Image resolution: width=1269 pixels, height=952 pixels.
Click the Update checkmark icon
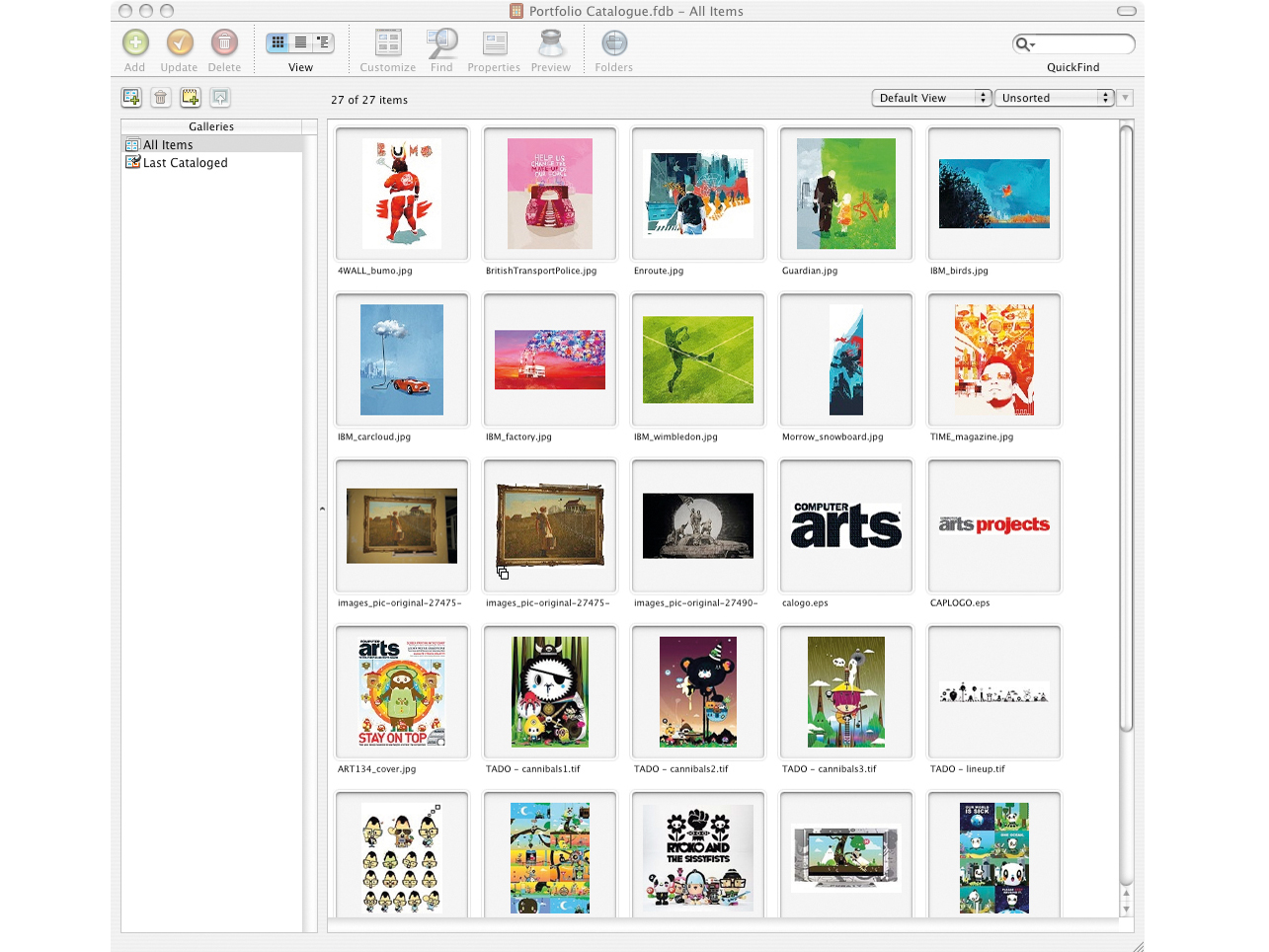180,42
